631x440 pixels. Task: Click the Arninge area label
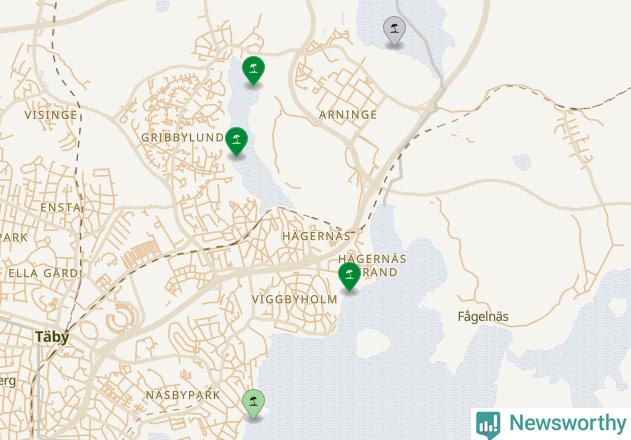click(348, 115)
